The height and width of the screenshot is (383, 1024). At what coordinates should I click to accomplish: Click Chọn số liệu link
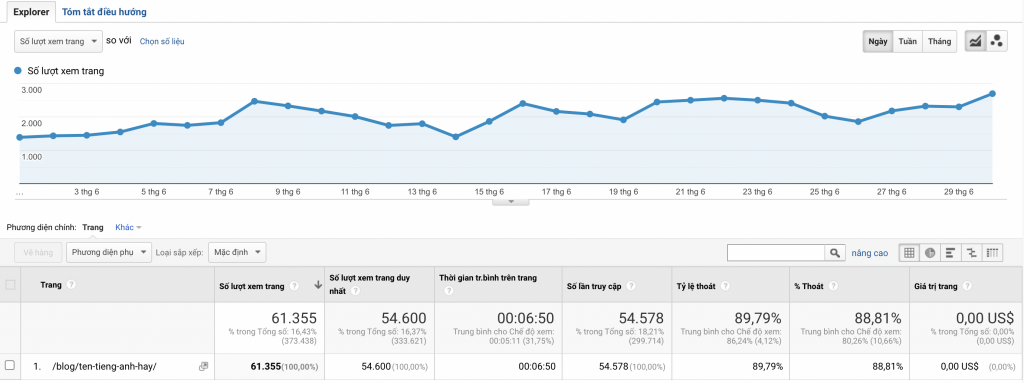point(162,41)
